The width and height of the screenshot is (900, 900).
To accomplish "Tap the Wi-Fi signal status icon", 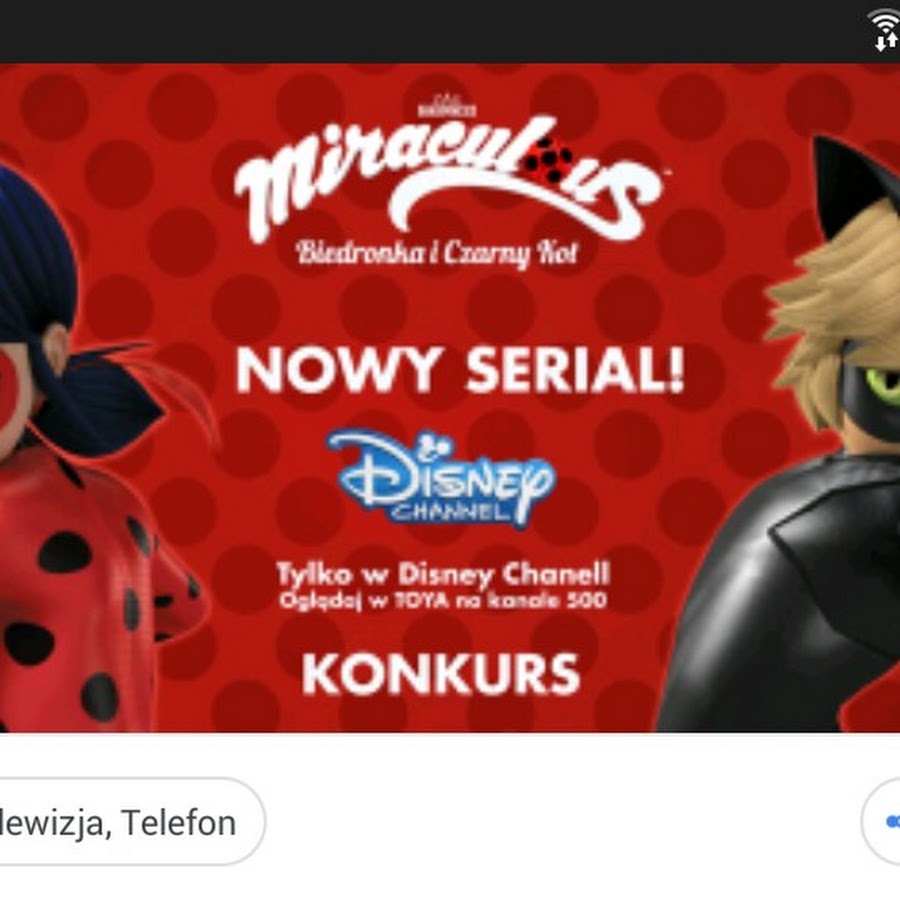I will click(885, 29).
